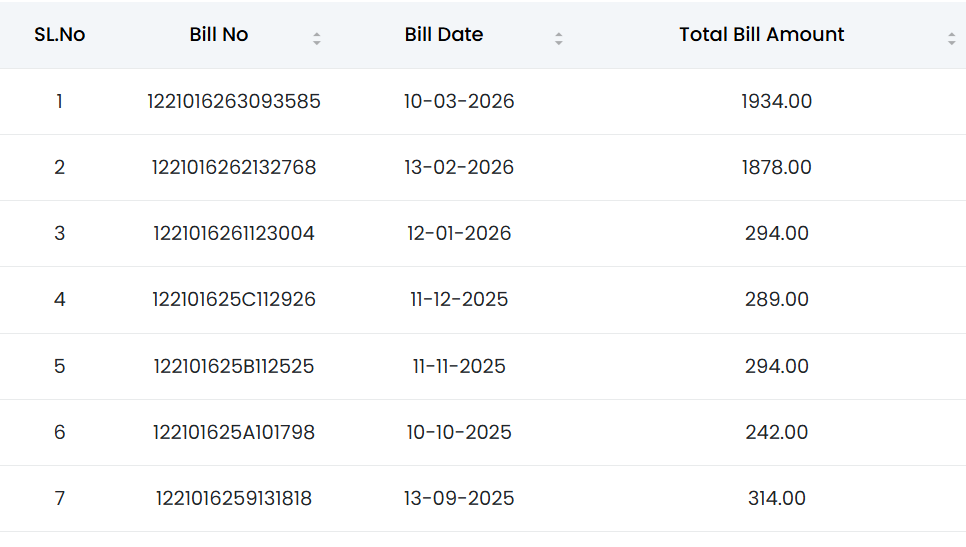
Task: Select bill number 1221016261123004
Action: 234,233
